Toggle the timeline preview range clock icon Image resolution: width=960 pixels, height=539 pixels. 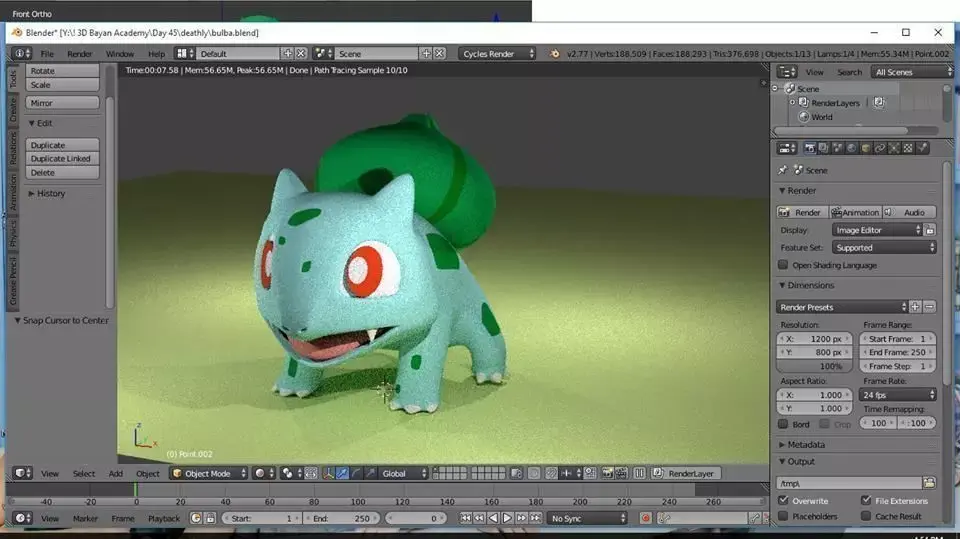[x=196, y=518]
